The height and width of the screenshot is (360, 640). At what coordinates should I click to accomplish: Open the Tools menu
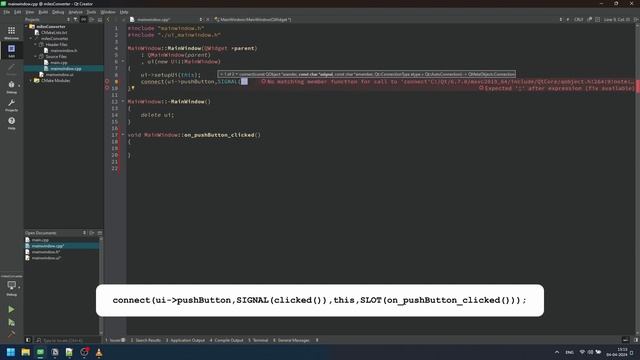91,12
